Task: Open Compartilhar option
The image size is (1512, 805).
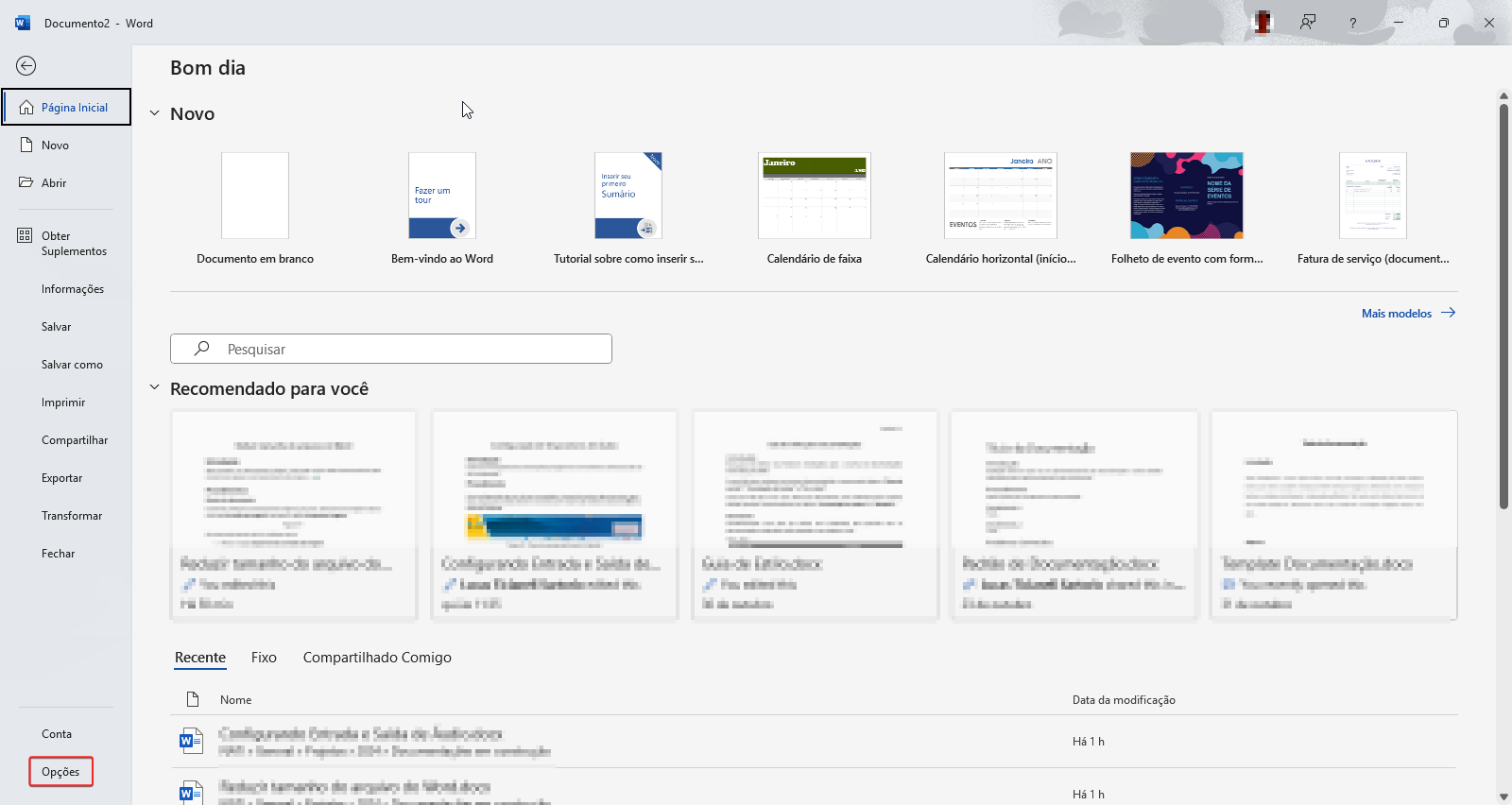Action: click(x=75, y=440)
